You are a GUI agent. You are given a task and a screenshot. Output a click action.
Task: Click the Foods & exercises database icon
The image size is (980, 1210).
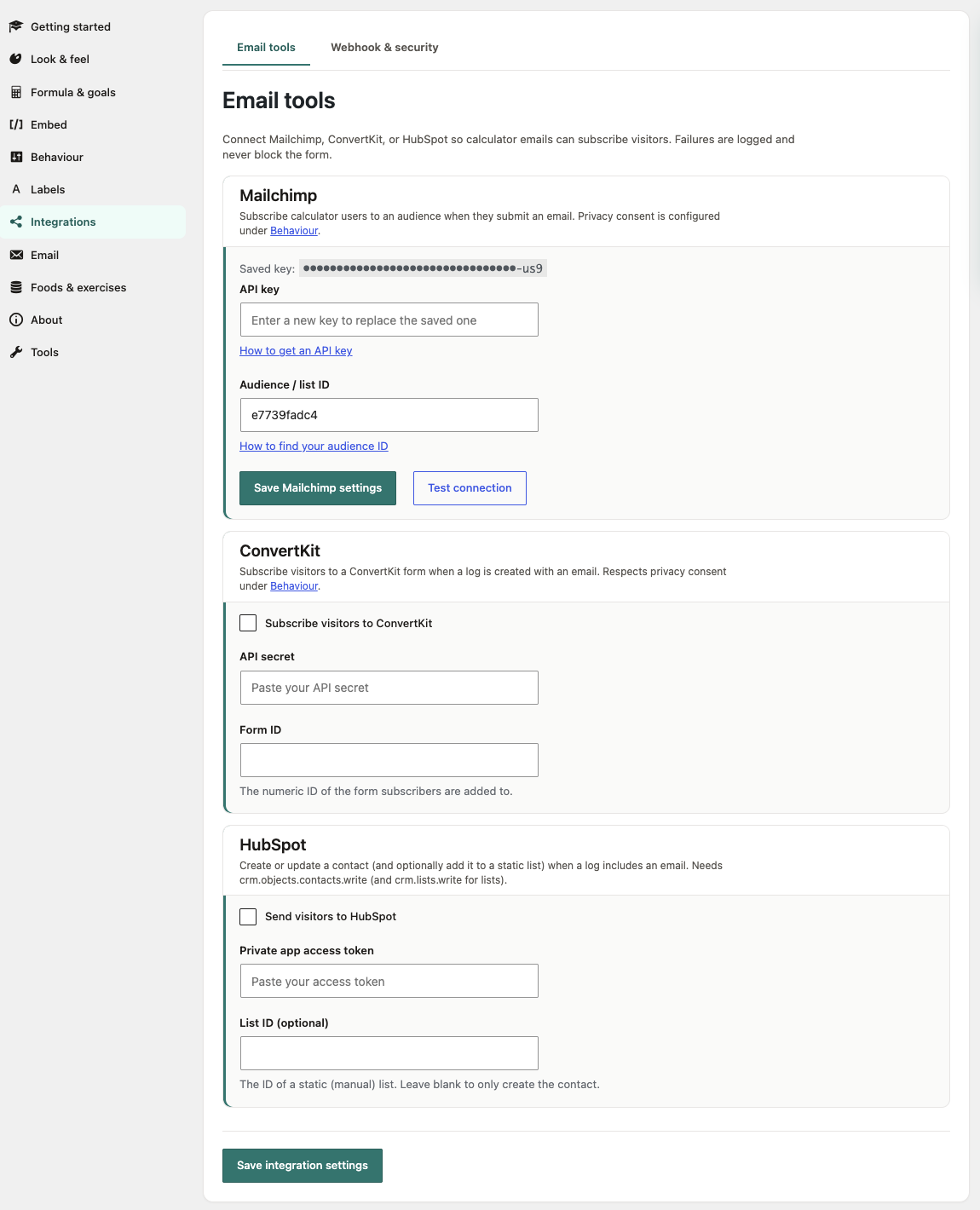15,287
